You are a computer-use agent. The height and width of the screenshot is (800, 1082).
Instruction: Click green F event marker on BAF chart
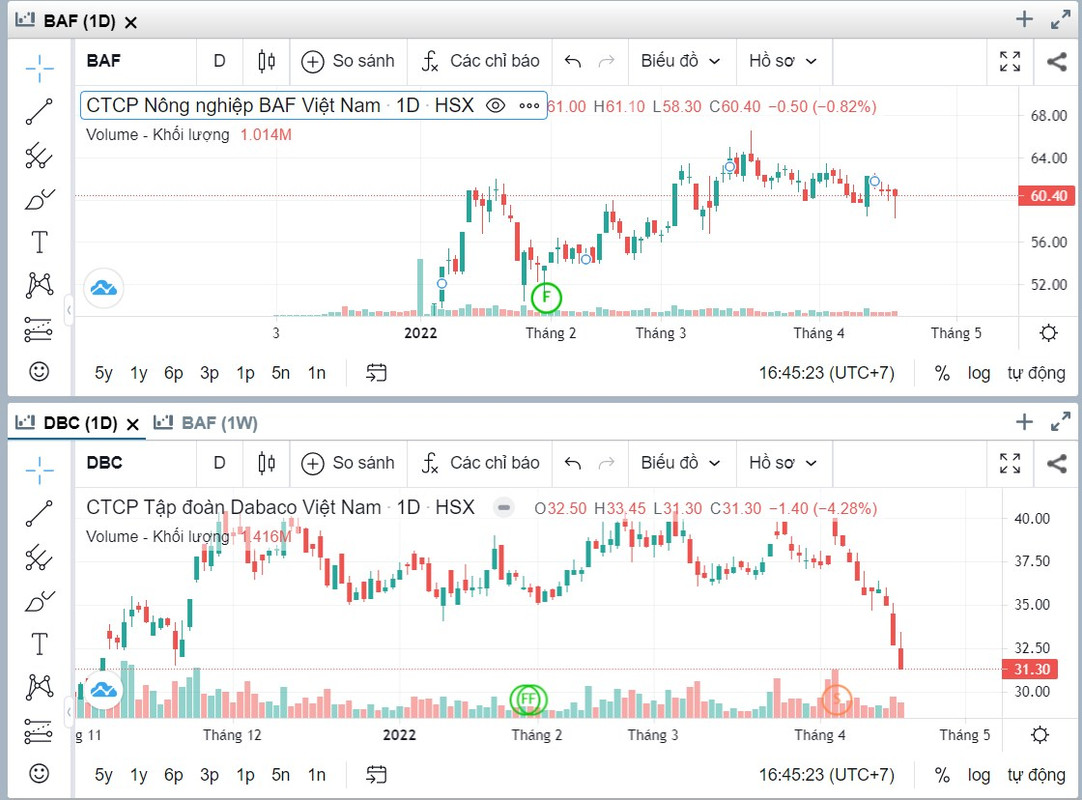coord(547,297)
